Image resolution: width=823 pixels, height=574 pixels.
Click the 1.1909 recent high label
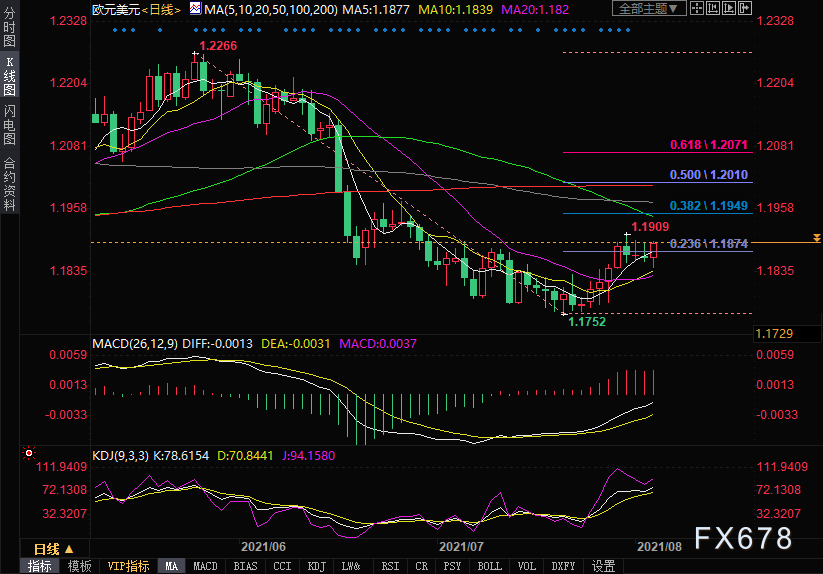(650, 227)
